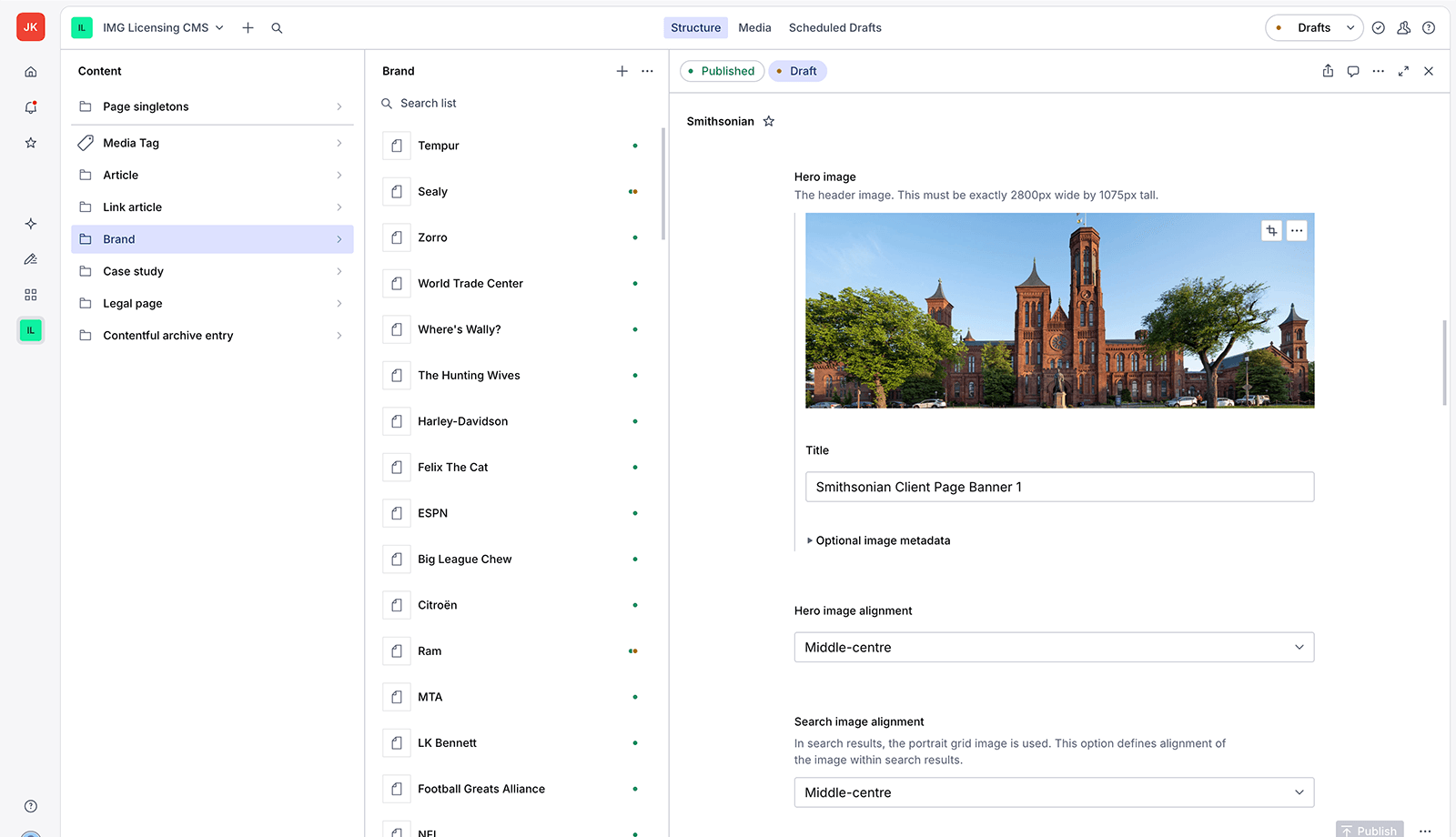The height and width of the screenshot is (837, 1456).
Task: Open Brand list options ellipsis menu
Action: coord(647,71)
